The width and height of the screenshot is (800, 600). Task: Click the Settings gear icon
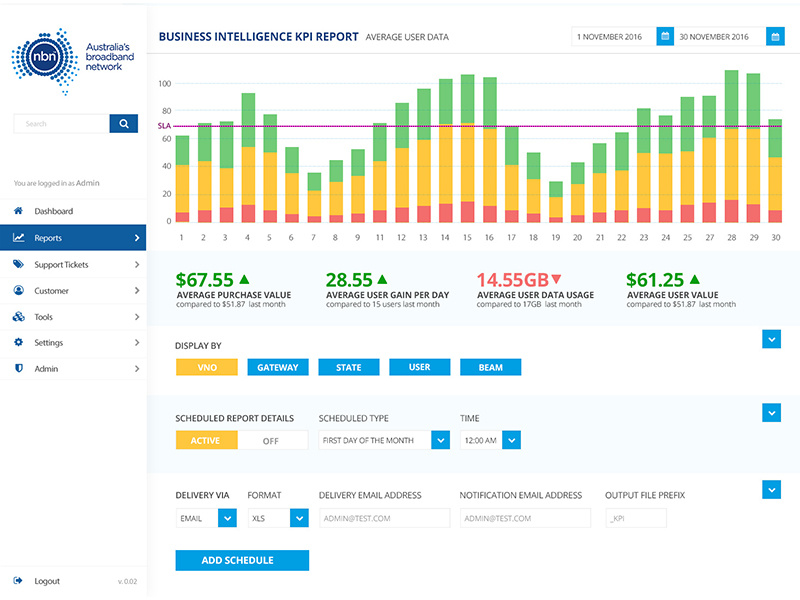18,343
